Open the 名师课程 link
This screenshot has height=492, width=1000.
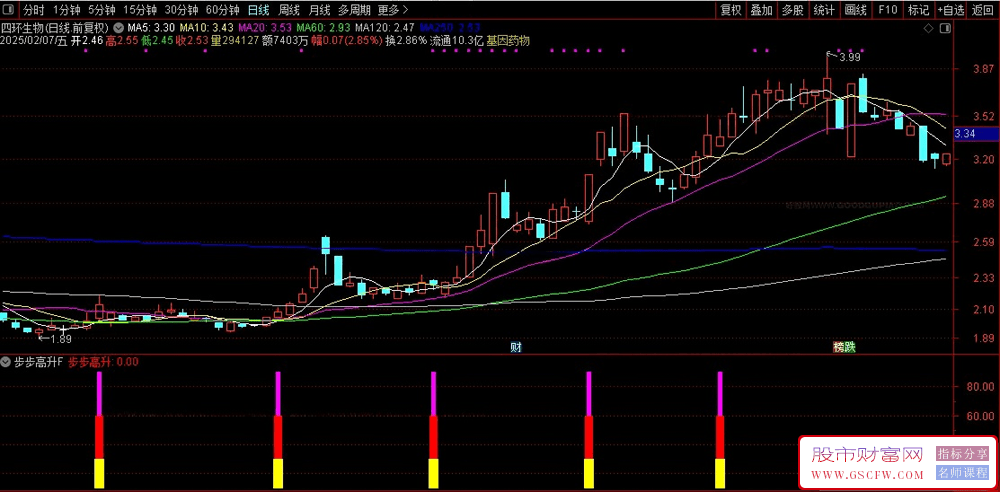[962, 473]
